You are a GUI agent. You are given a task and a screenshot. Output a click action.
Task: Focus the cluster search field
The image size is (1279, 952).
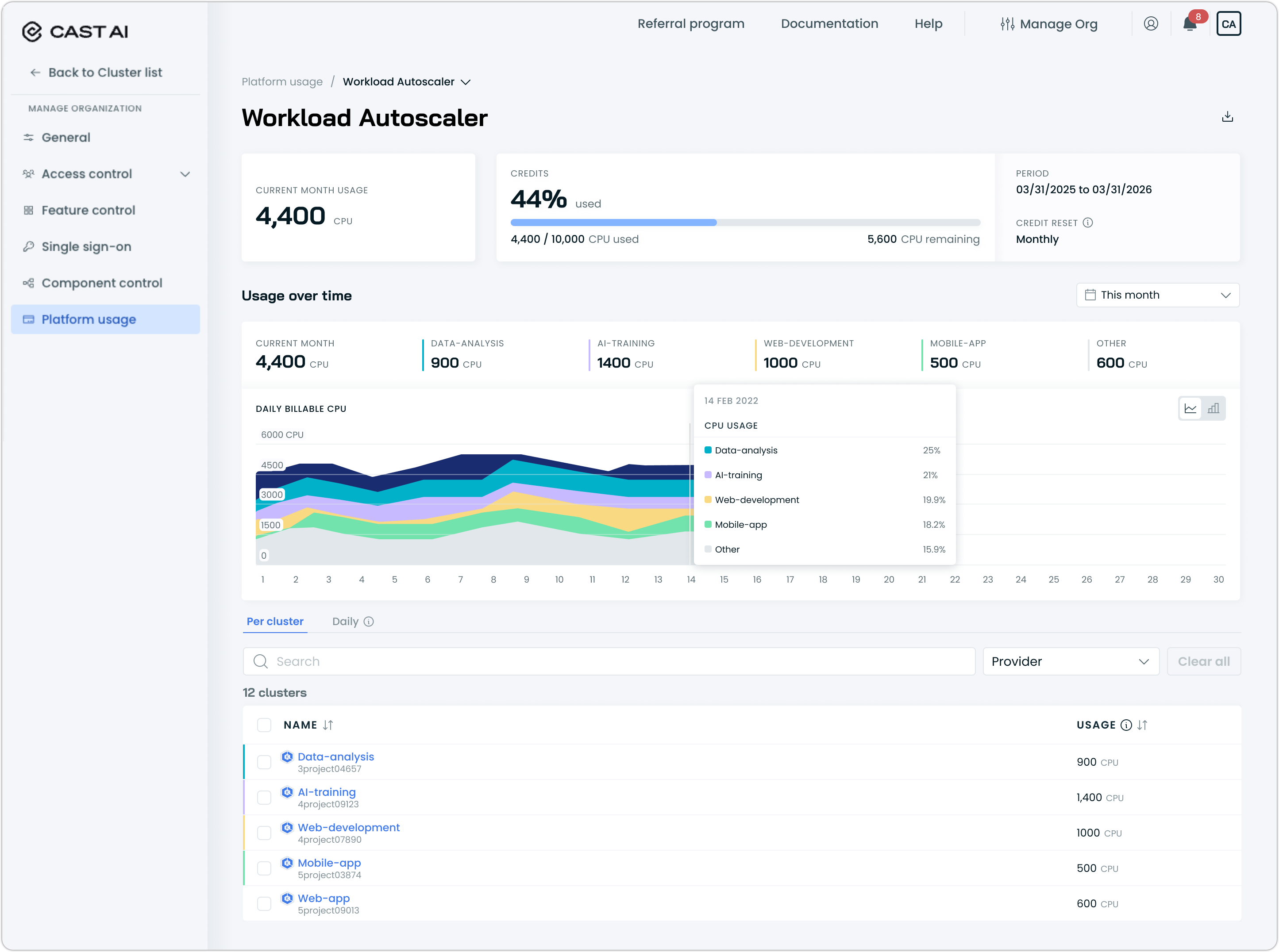pos(609,661)
